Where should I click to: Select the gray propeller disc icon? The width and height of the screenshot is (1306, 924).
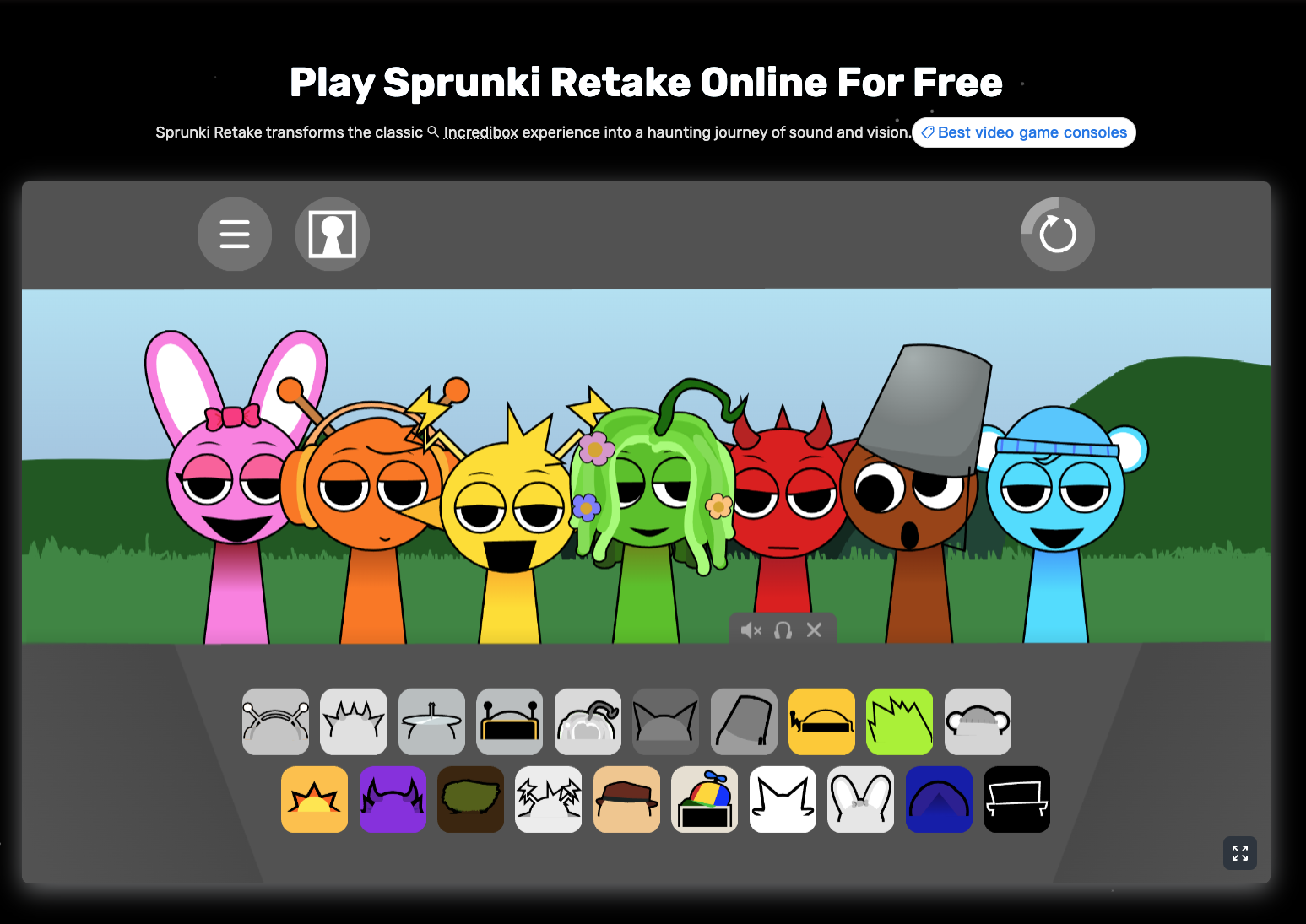[x=431, y=721]
